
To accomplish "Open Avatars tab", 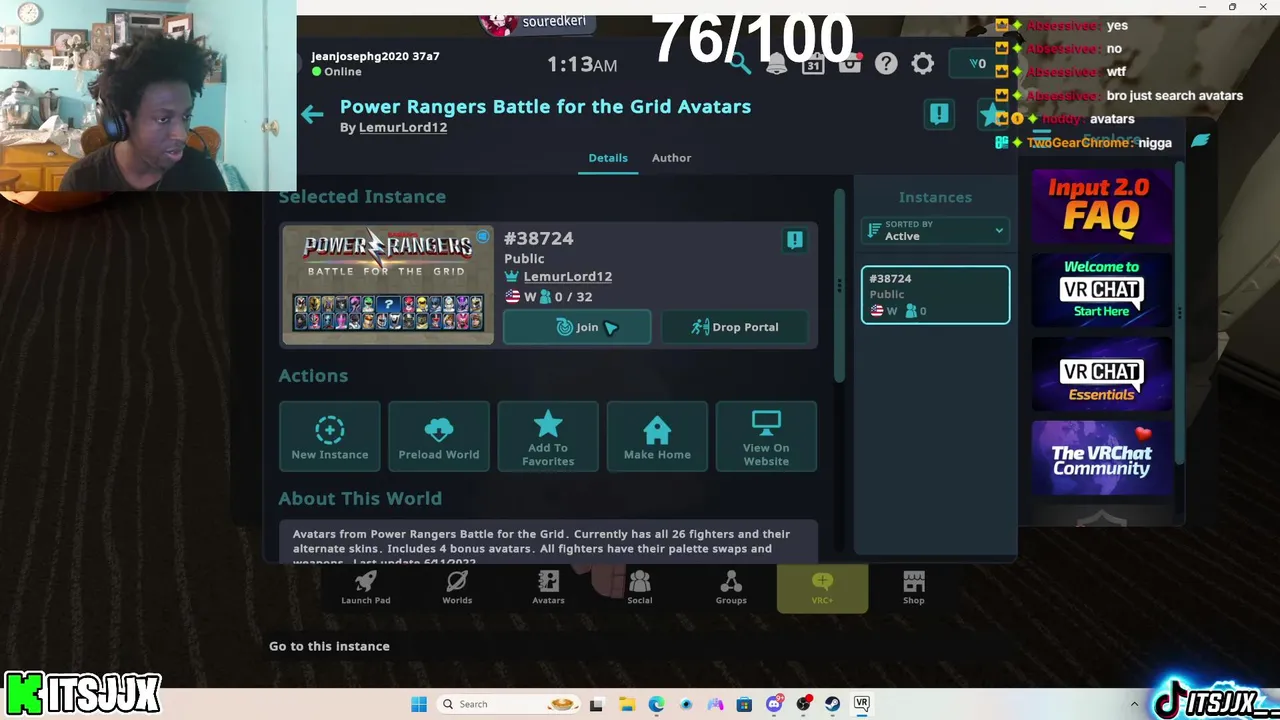I will tap(548, 588).
